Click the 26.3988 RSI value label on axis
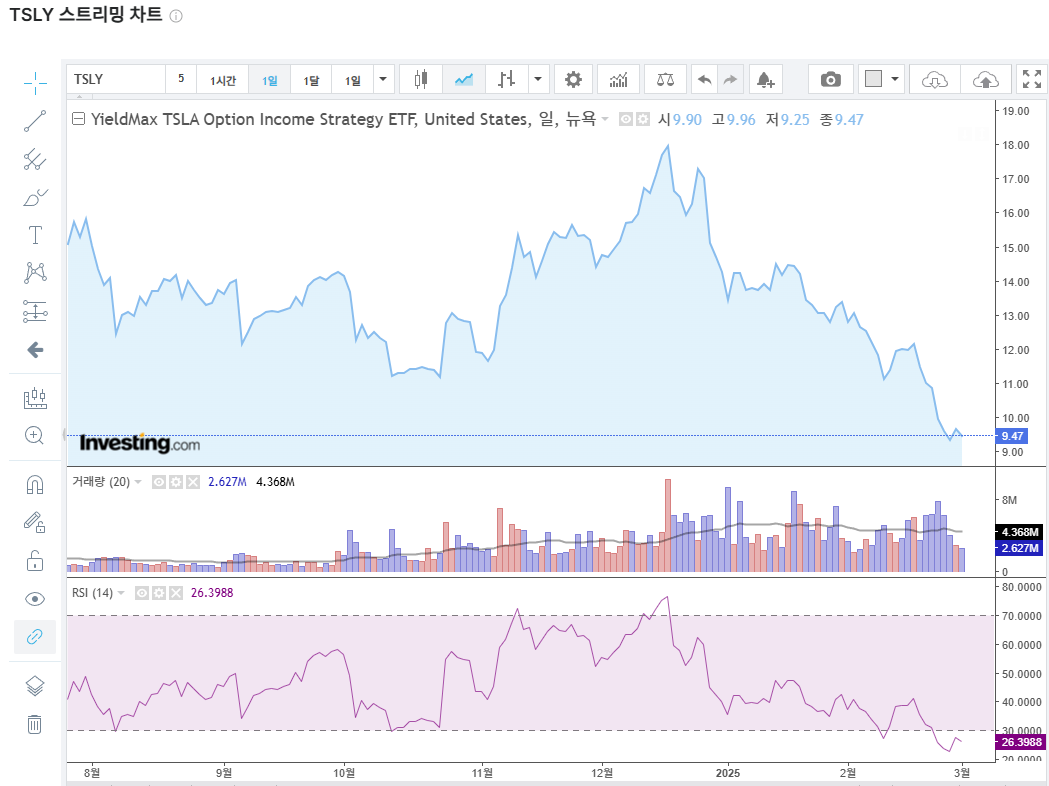This screenshot has width=1049, height=786. click(1020, 742)
